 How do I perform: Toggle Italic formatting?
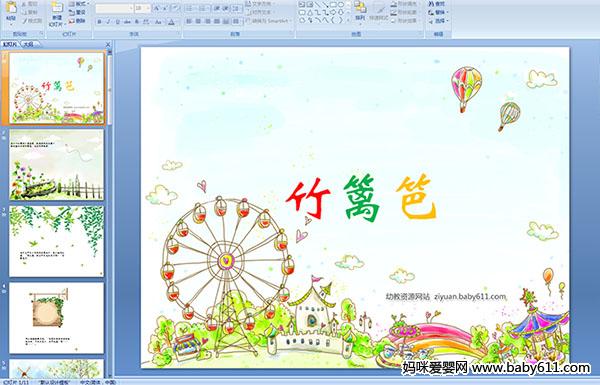pos(108,22)
